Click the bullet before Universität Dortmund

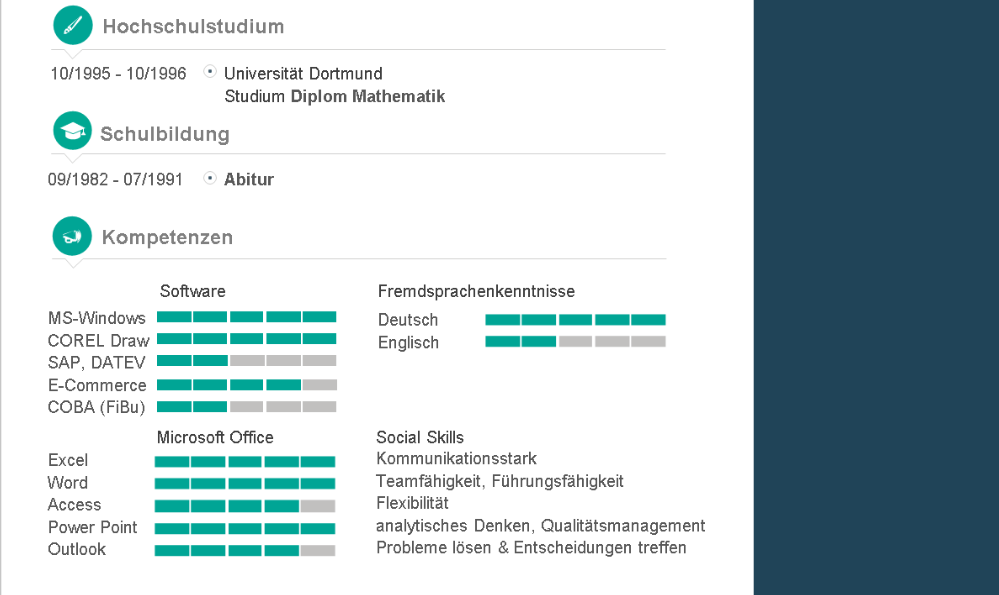pos(210,72)
